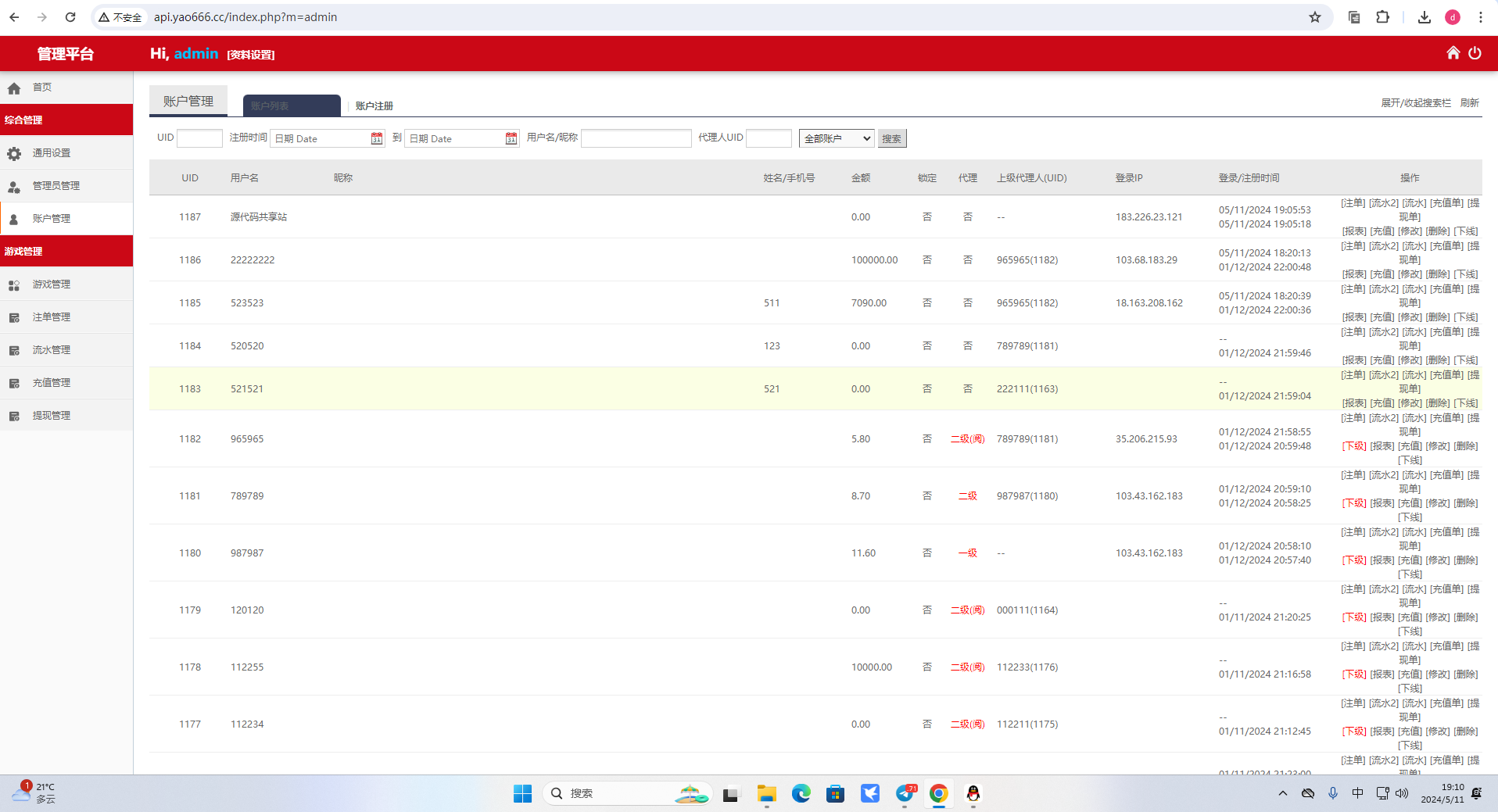The width and height of the screenshot is (1498, 812).
Task: Open the calendar icon for the start date
Action: [x=377, y=138]
